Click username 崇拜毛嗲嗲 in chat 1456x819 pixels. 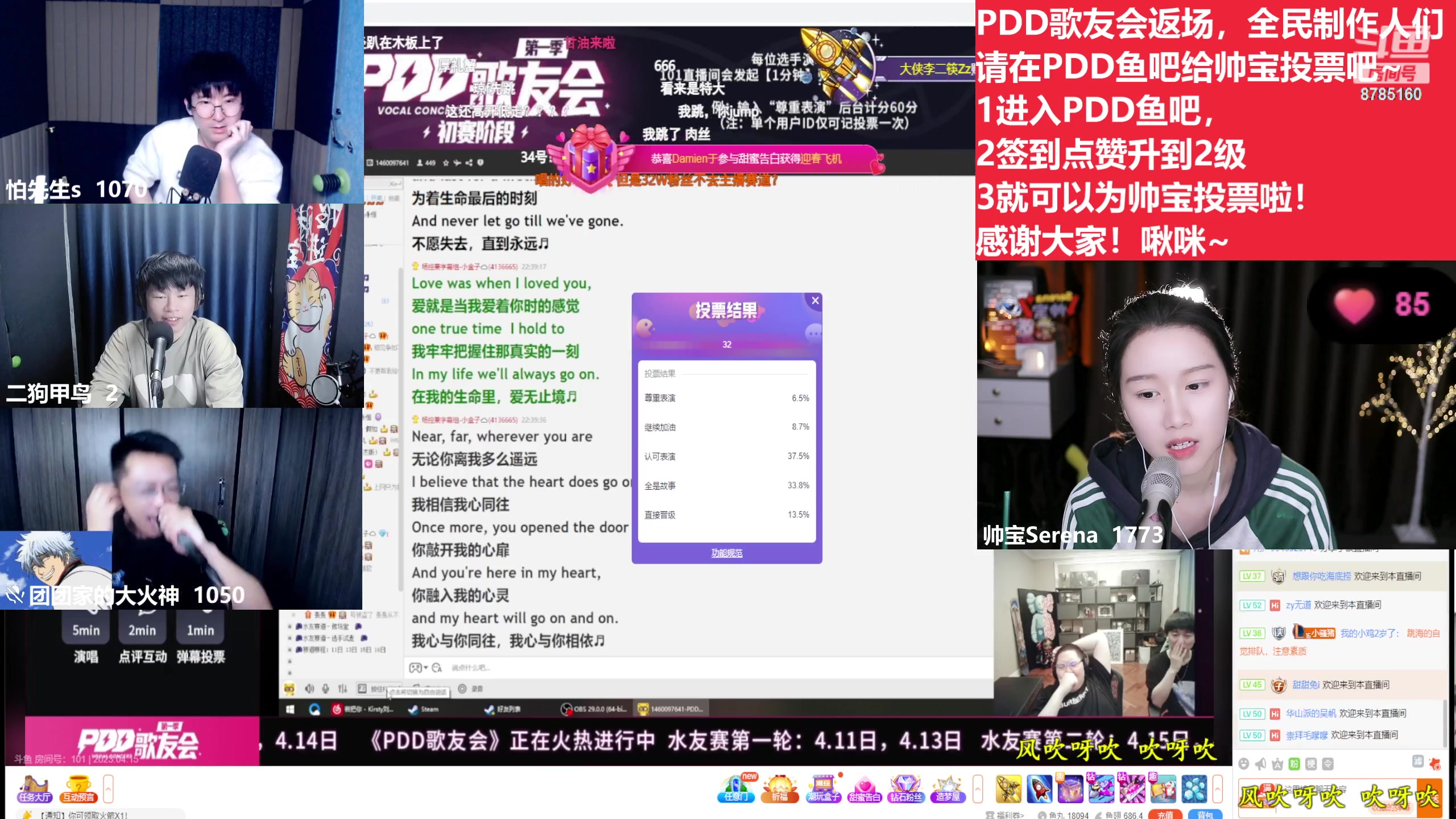[1307, 735]
